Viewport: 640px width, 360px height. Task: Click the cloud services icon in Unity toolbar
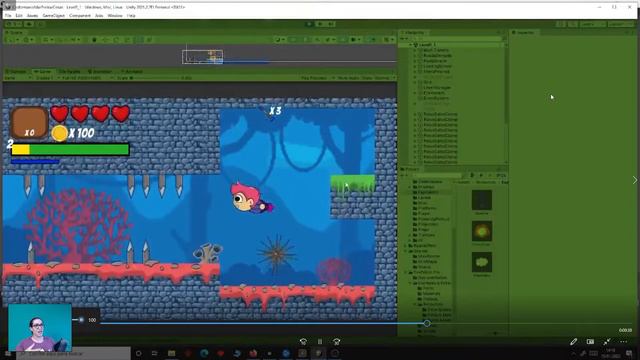pyautogui.click(x=29, y=24)
